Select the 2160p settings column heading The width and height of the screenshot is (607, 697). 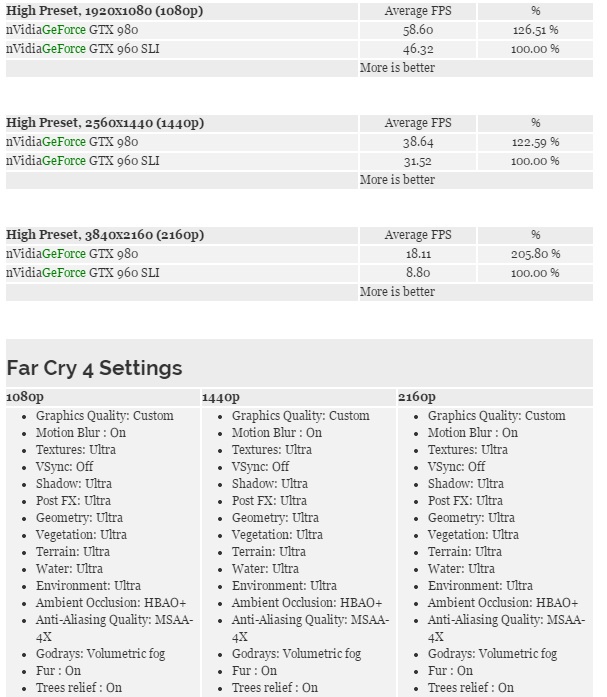(416, 397)
